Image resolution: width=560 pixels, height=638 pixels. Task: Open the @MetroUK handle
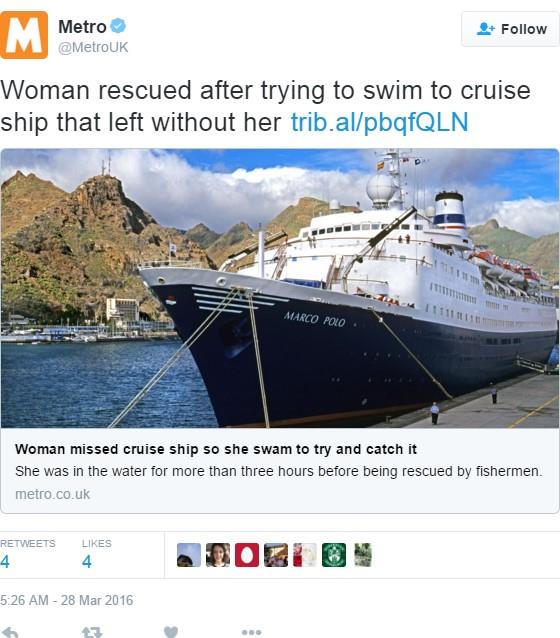pos(93,47)
